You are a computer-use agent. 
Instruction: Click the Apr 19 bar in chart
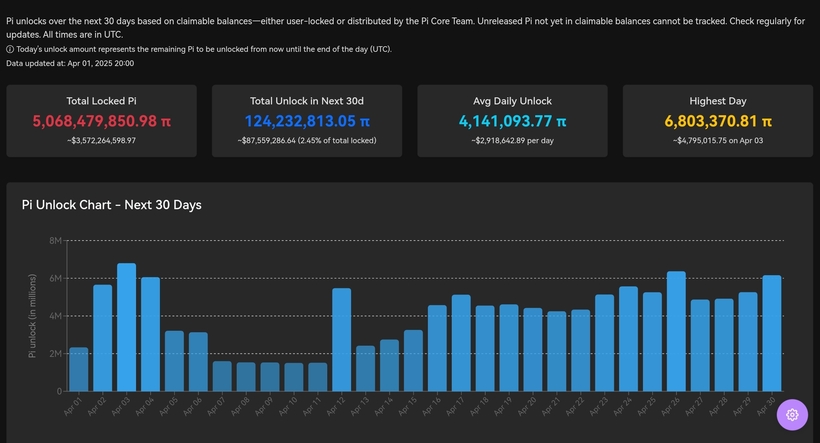tap(509, 348)
